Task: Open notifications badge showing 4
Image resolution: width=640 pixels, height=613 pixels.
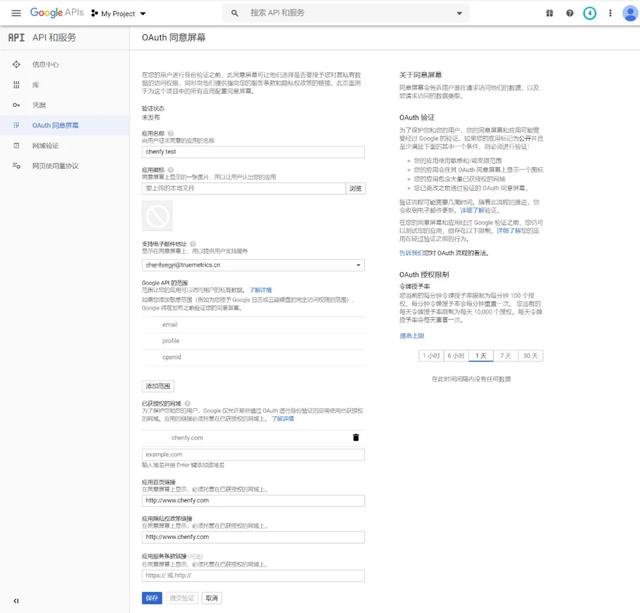Action: 589,13
